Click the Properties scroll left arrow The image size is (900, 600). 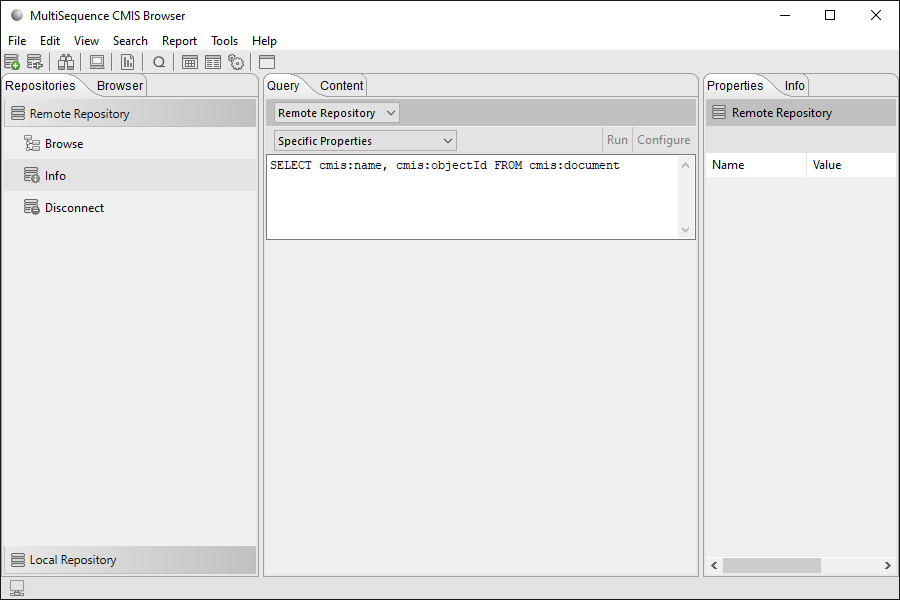click(x=714, y=566)
